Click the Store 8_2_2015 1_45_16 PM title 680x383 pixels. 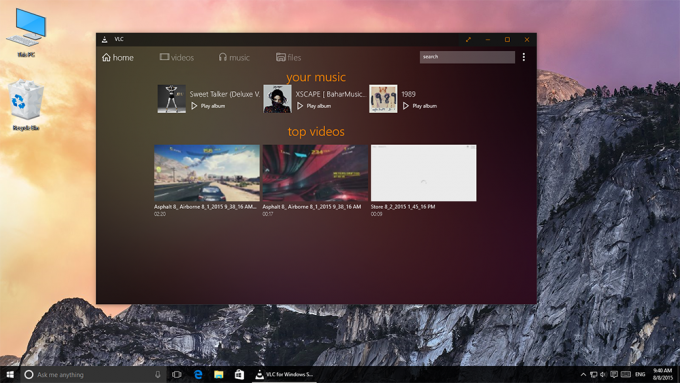point(403,207)
